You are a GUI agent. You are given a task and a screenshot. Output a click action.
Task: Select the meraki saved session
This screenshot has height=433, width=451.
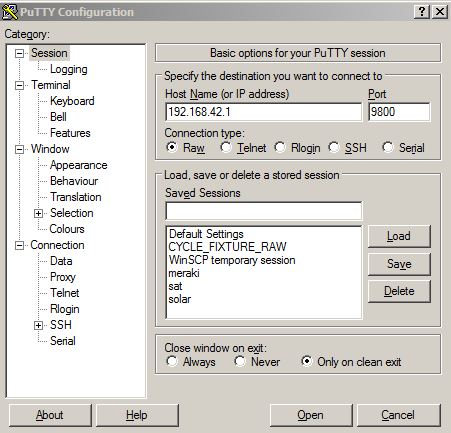pos(184,273)
